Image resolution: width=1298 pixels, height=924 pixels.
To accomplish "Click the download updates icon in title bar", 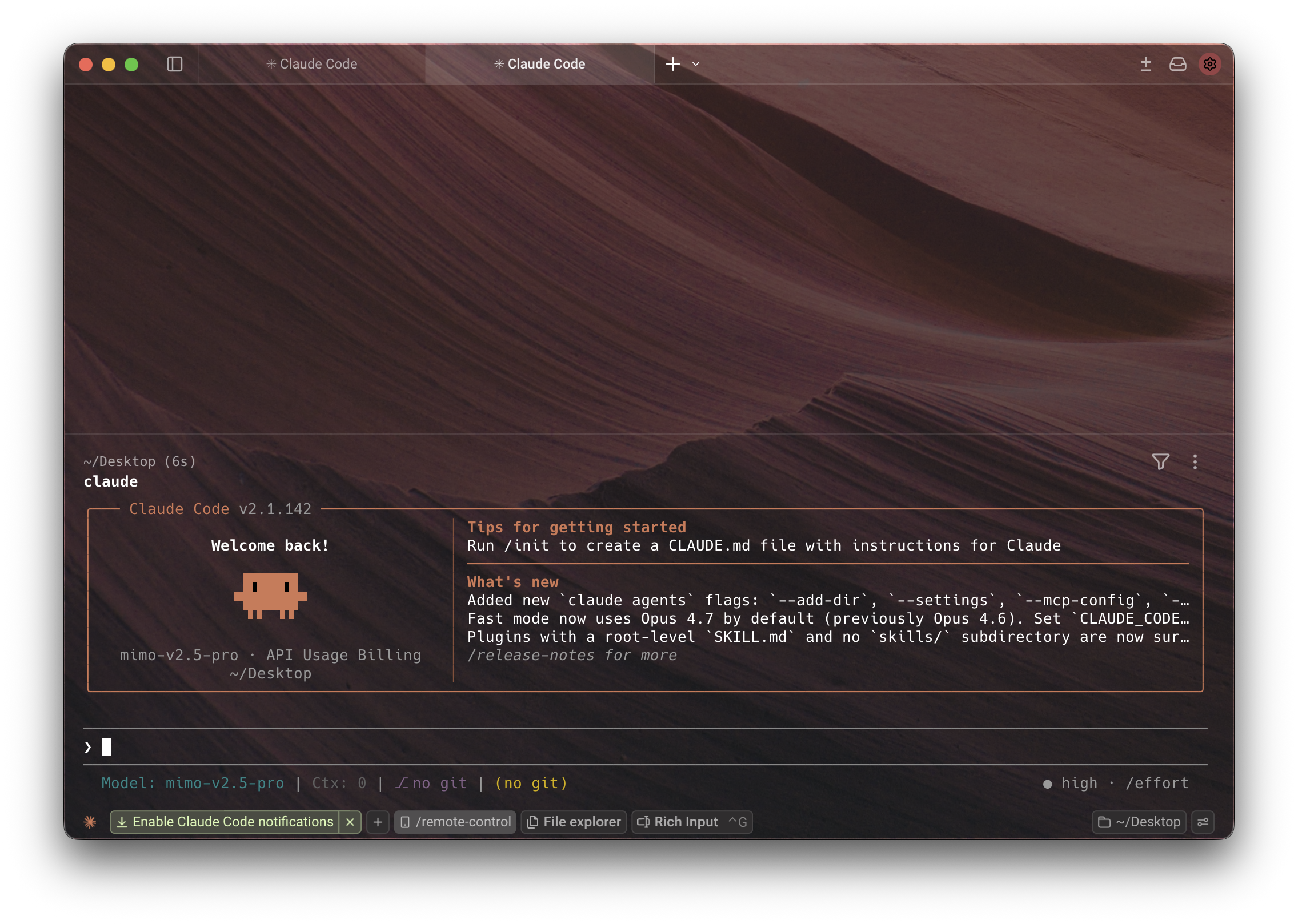I will click(x=1145, y=64).
